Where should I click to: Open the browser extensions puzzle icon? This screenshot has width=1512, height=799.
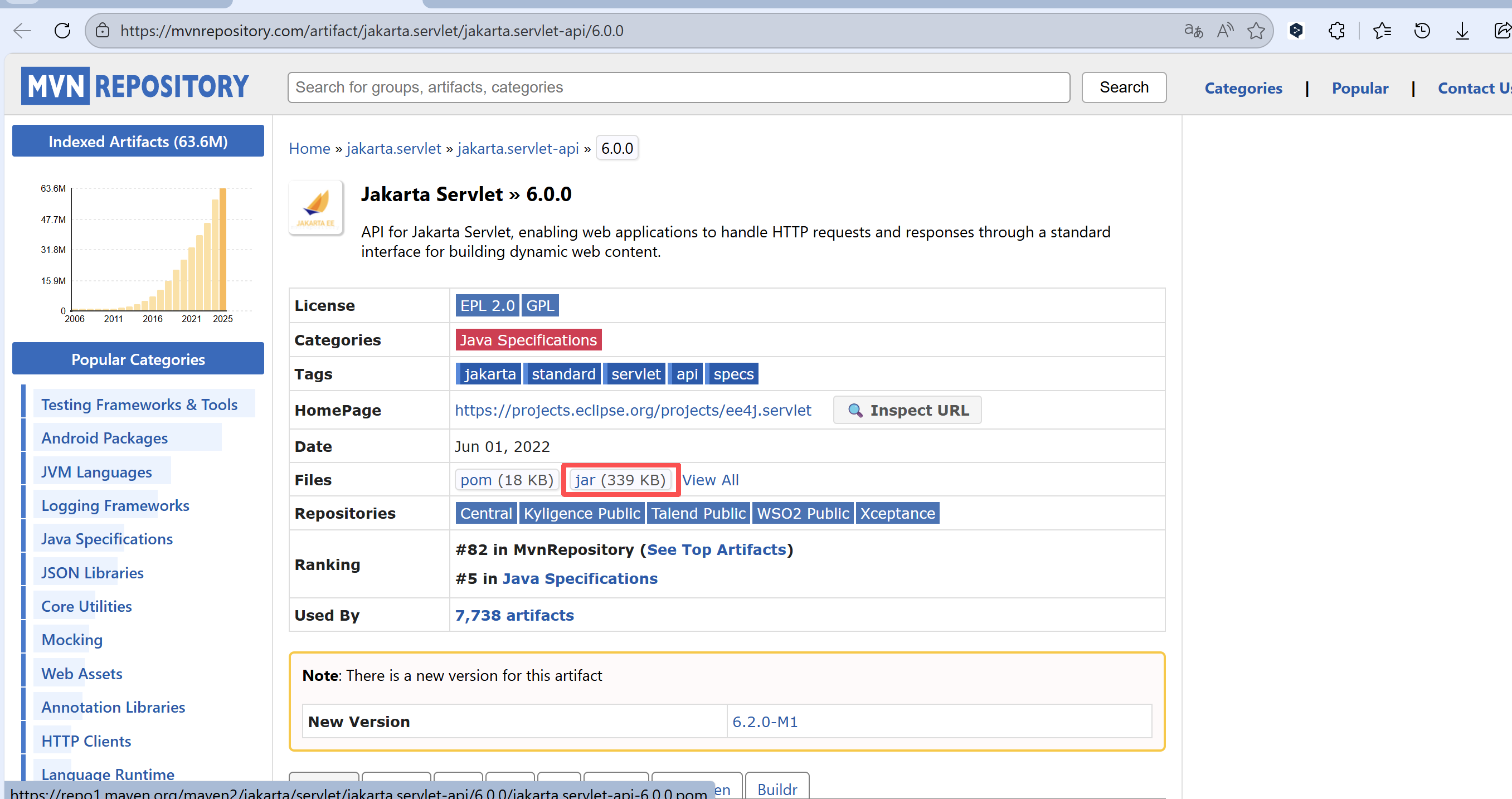1336,31
